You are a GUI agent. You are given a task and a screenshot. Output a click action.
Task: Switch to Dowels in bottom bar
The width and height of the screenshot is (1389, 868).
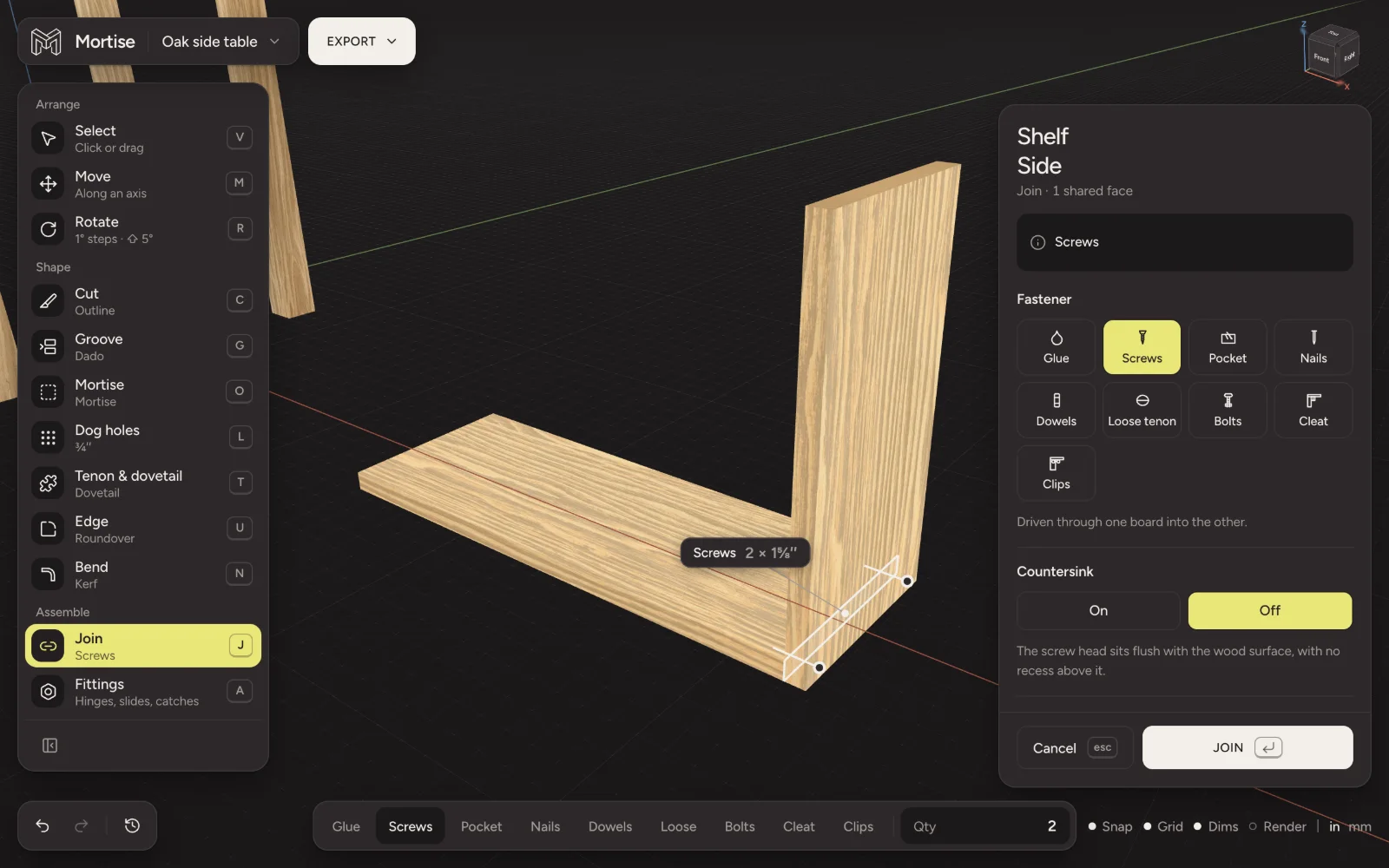(x=610, y=826)
